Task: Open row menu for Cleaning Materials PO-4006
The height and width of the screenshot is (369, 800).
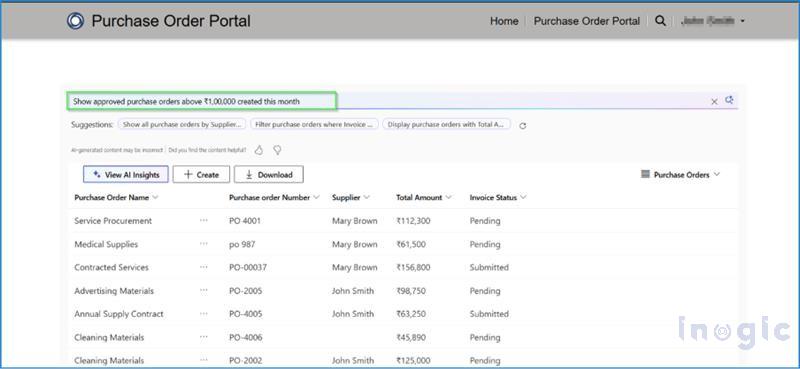Action: click(x=204, y=337)
